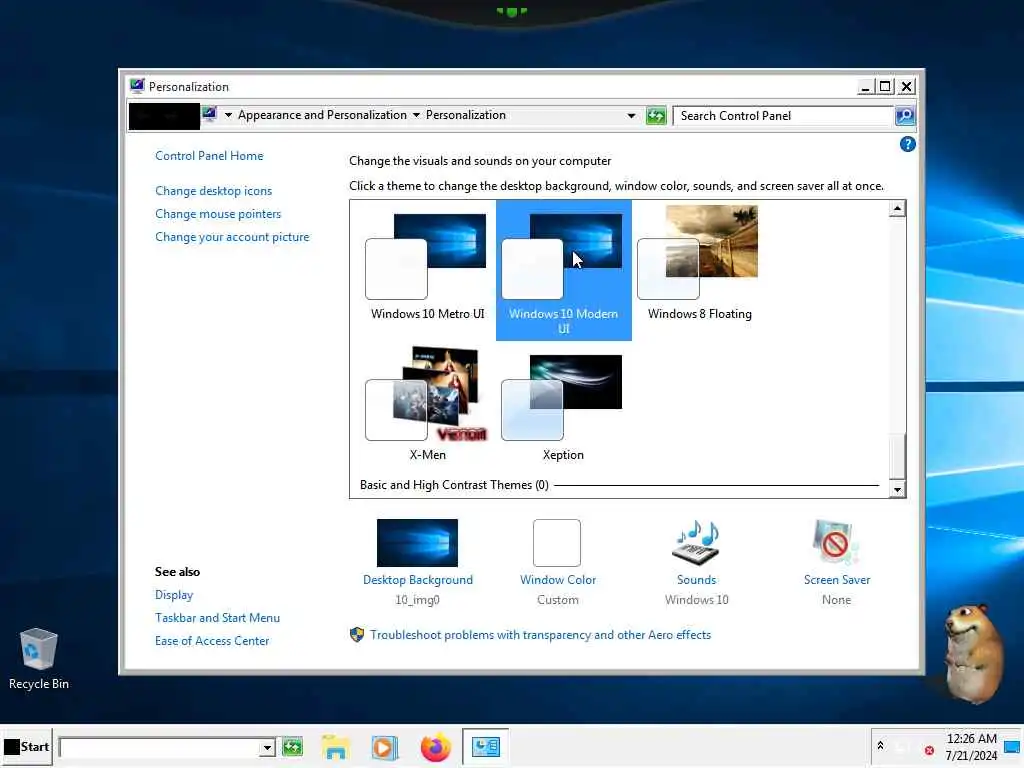The height and width of the screenshot is (768, 1024).
Task: Open Desktop Background settings icon
Action: pos(417,543)
